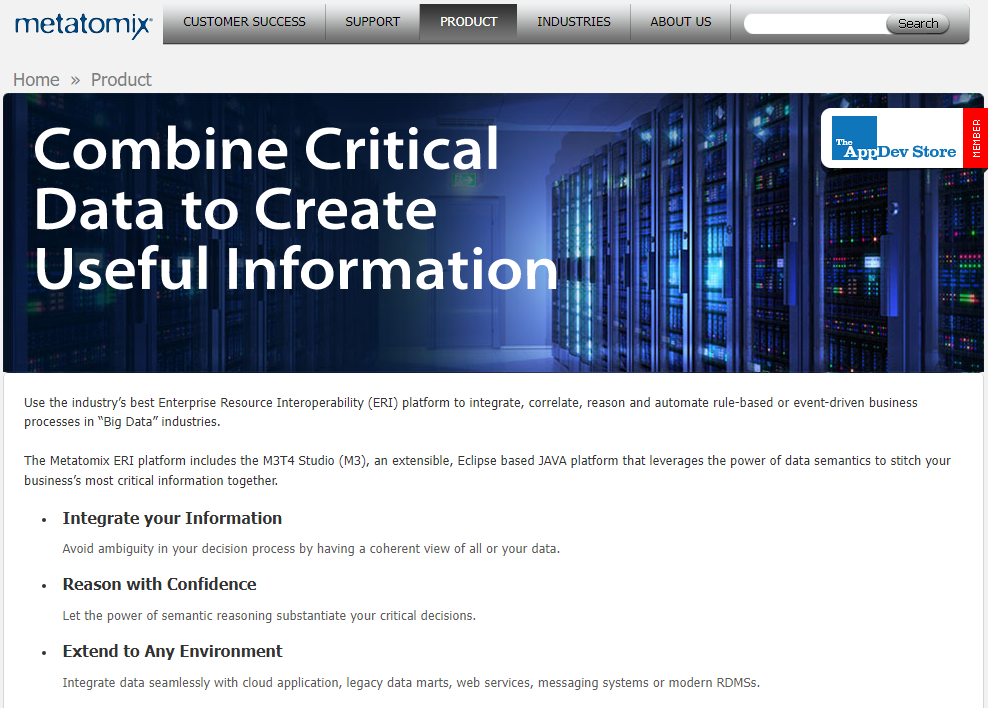The width and height of the screenshot is (988, 708).
Task: Go to the About Us page
Action: pyautogui.click(x=681, y=22)
